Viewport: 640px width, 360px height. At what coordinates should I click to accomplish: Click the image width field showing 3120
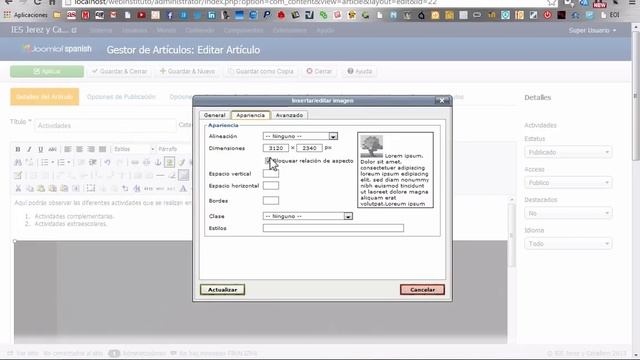coord(276,148)
